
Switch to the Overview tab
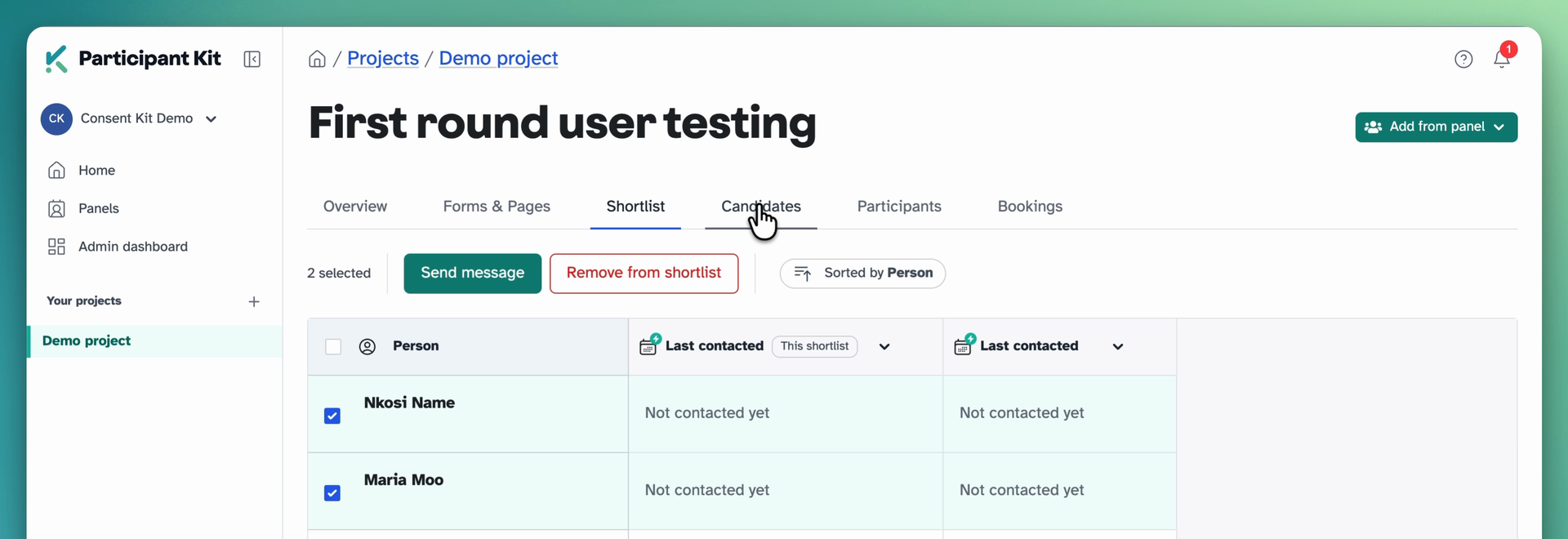pyautogui.click(x=355, y=207)
